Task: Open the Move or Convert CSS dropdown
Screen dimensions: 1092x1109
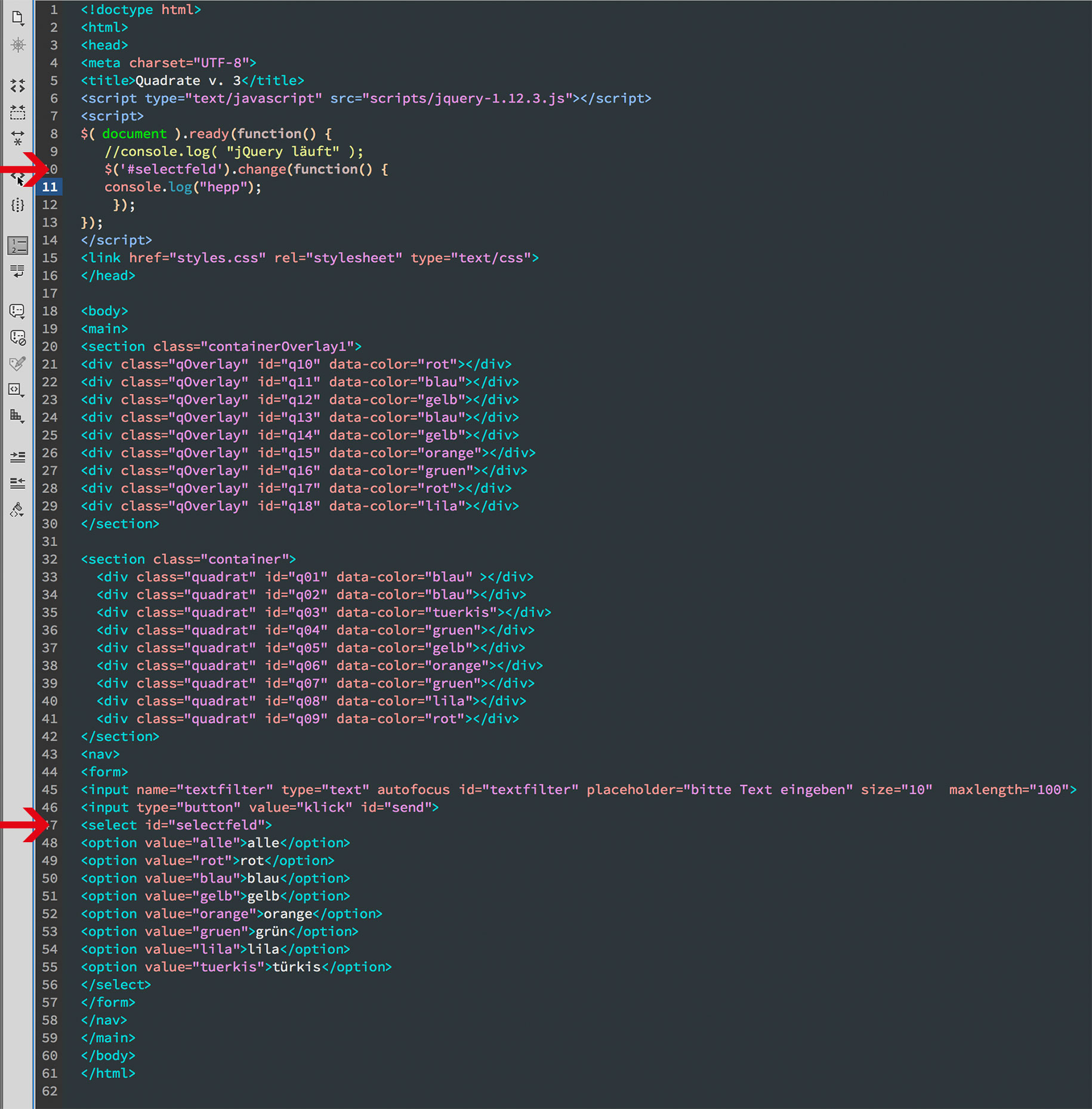Action: 18,416
